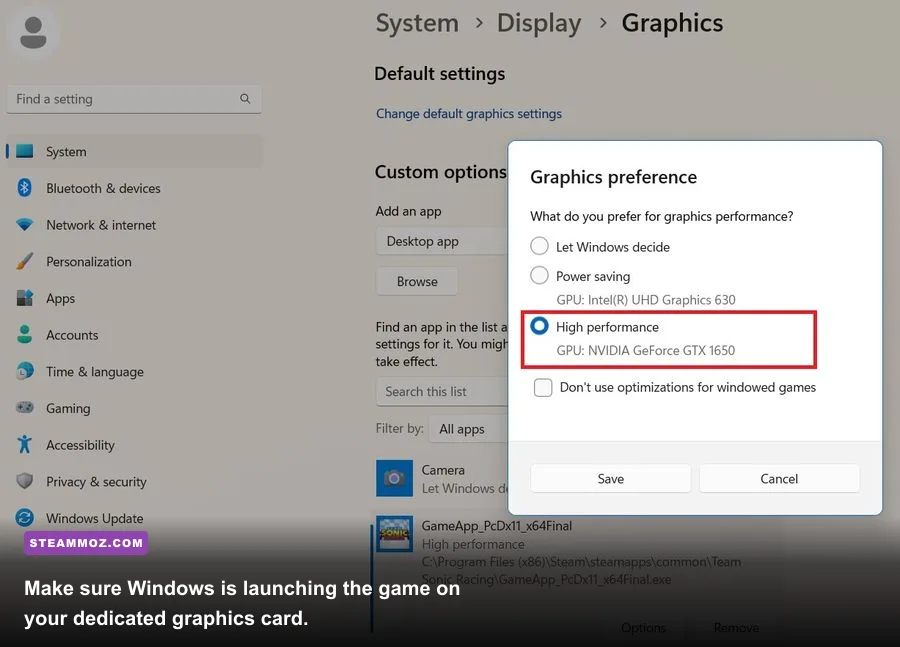
Task: Click Display in the breadcrumb
Action: click(539, 24)
